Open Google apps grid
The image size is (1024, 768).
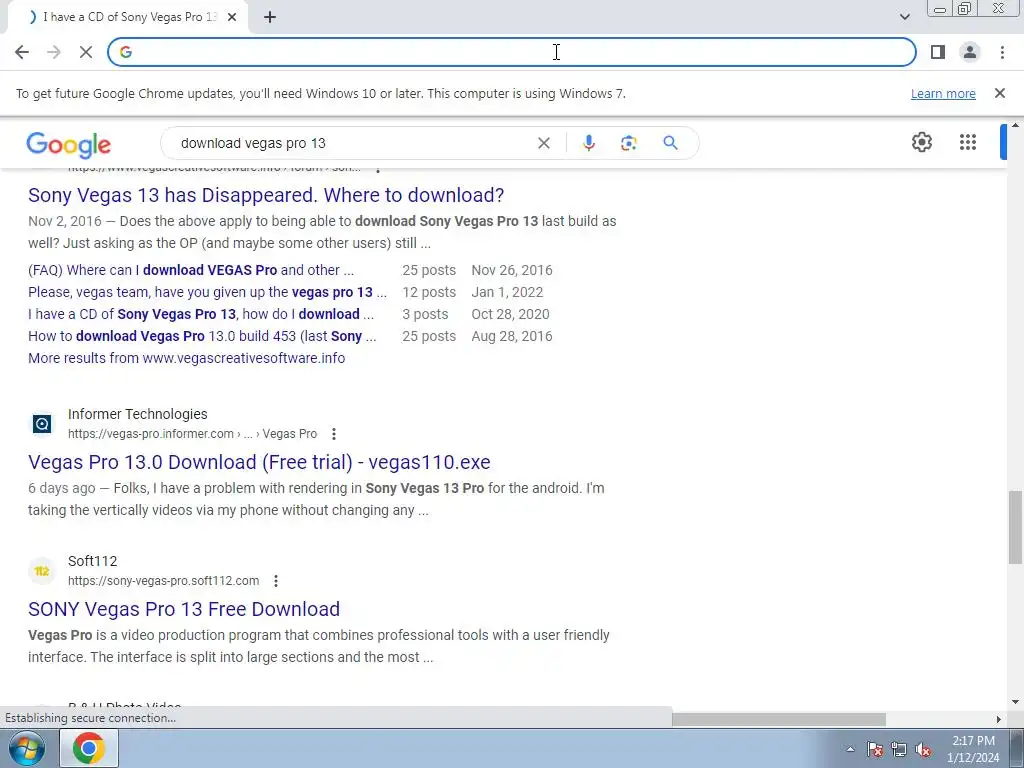coord(968,142)
